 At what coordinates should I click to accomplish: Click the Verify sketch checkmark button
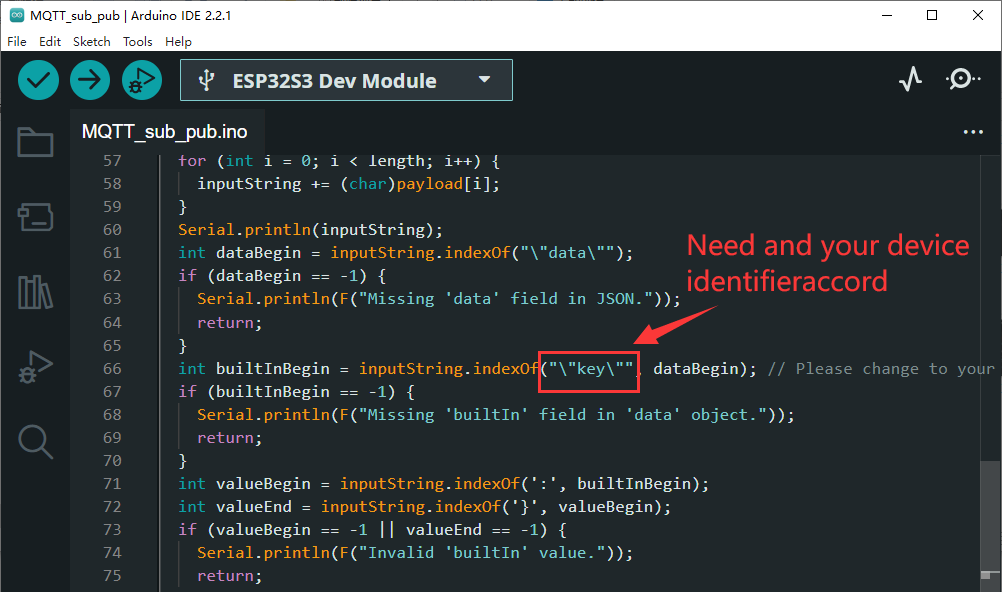[x=38, y=80]
